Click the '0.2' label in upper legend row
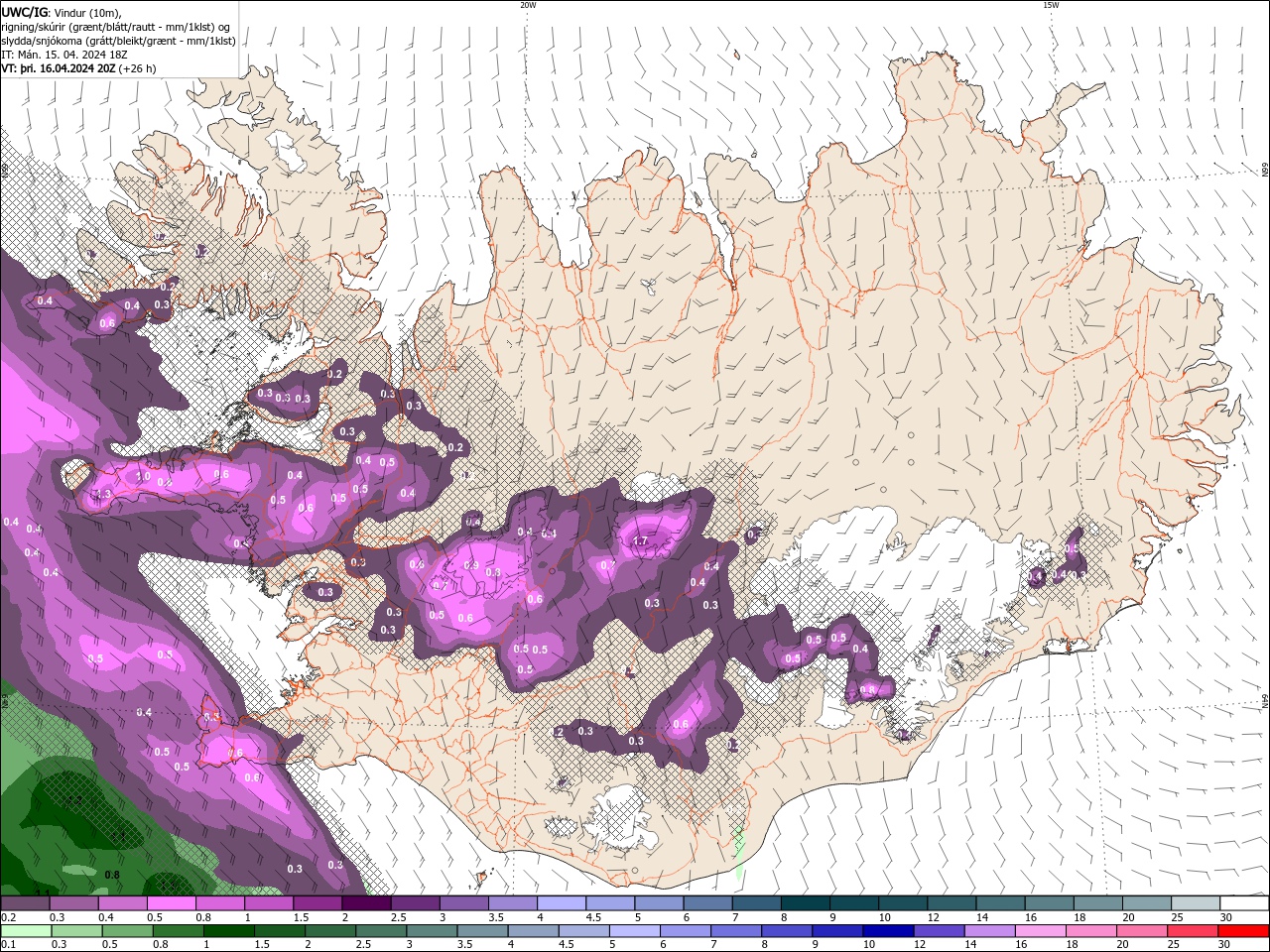Image resolution: width=1270 pixels, height=952 pixels. pyautogui.click(x=7, y=917)
